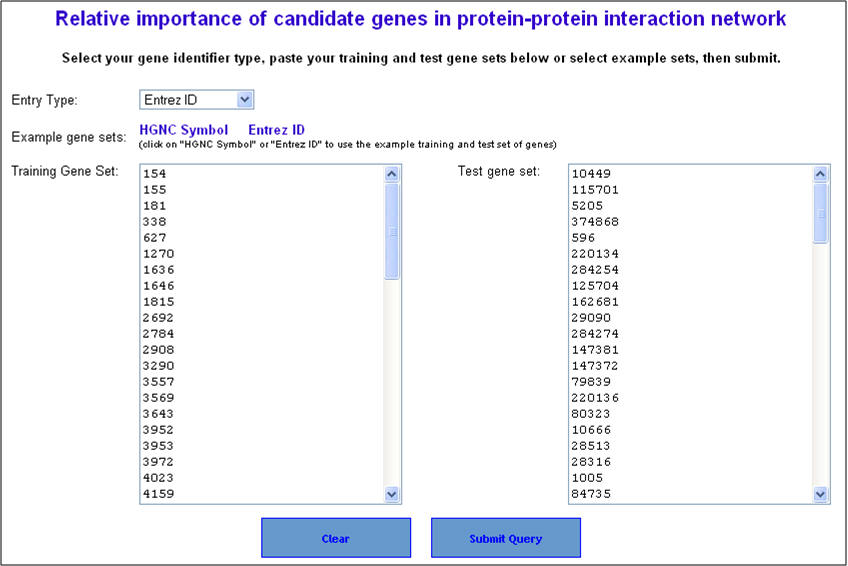Screen dimensions: 848x566
Task: Click the Clear button
Action: pos(336,538)
